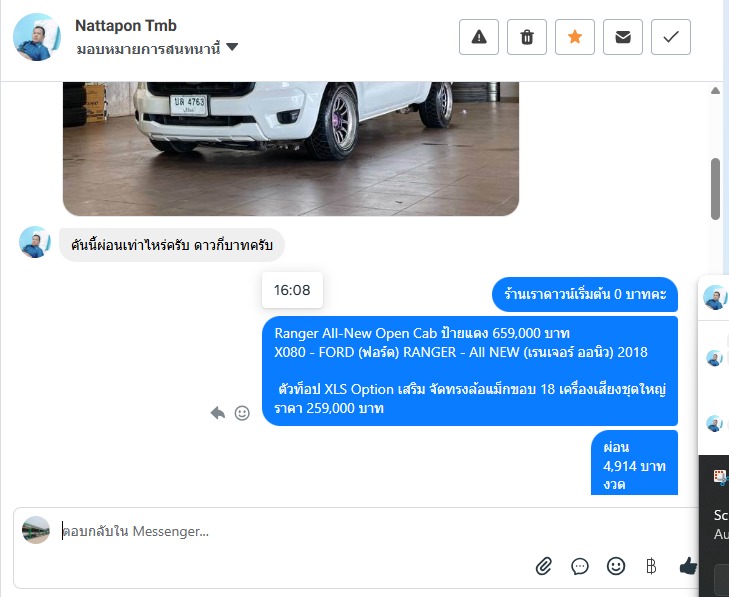This screenshot has width=729, height=597.
Task: Open saved replies speech bubble icon
Action: click(580, 566)
